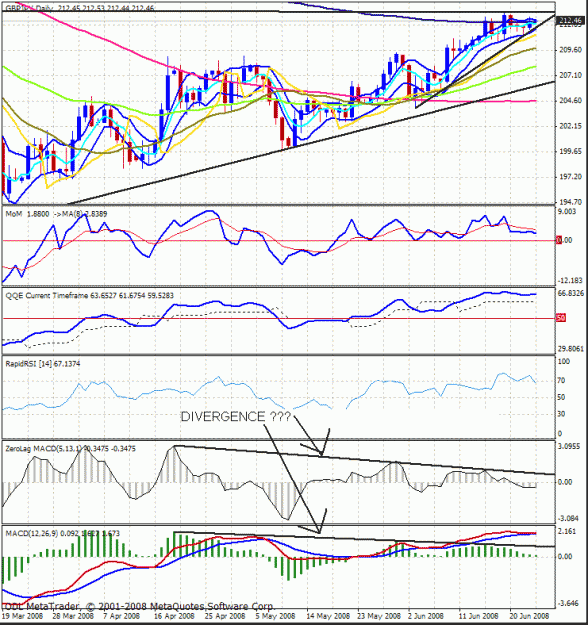Click the 2 Jun 2008 date label
This screenshot has height=625, width=588.
click(x=425, y=616)
